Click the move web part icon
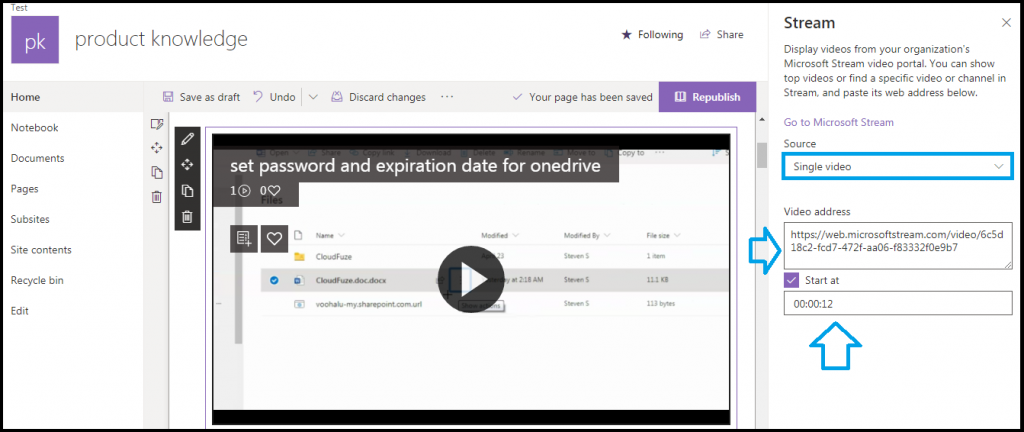The height and width of the screenshot is (432, 1024). click(187, 164)
